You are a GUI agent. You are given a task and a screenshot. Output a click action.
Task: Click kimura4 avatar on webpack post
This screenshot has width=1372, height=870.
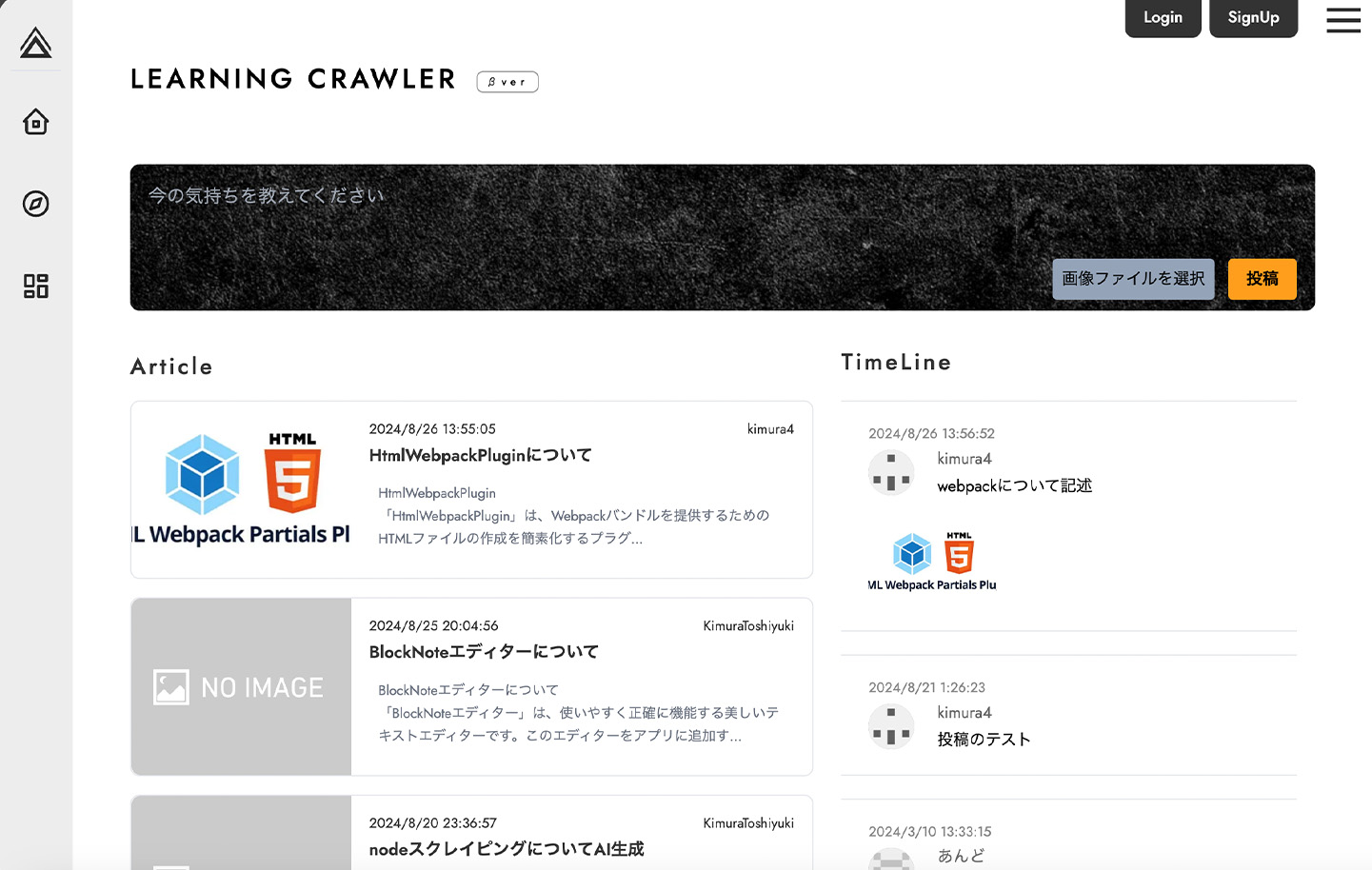(x=891, y=472)
